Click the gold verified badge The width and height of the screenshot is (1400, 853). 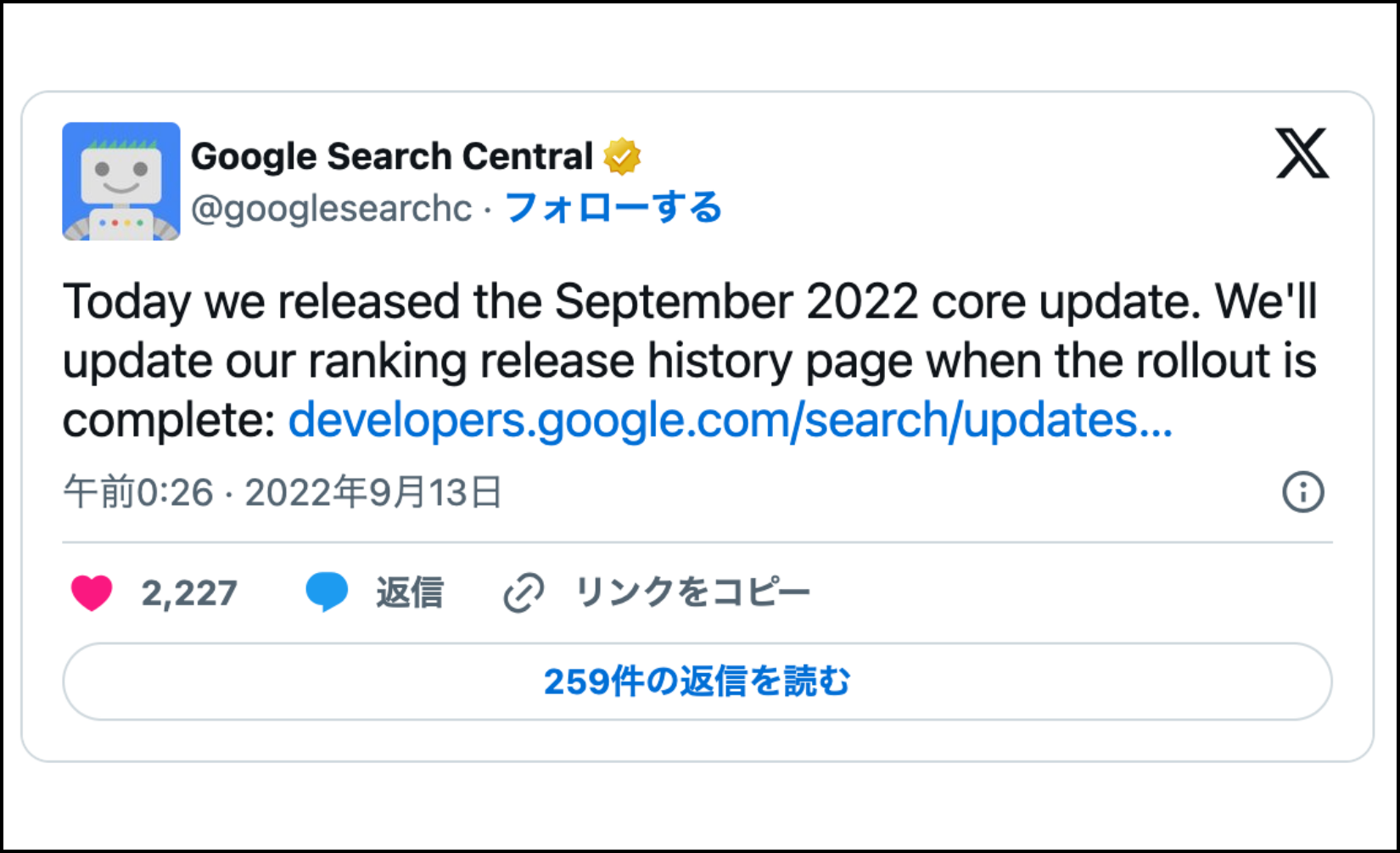click(622, 157)
